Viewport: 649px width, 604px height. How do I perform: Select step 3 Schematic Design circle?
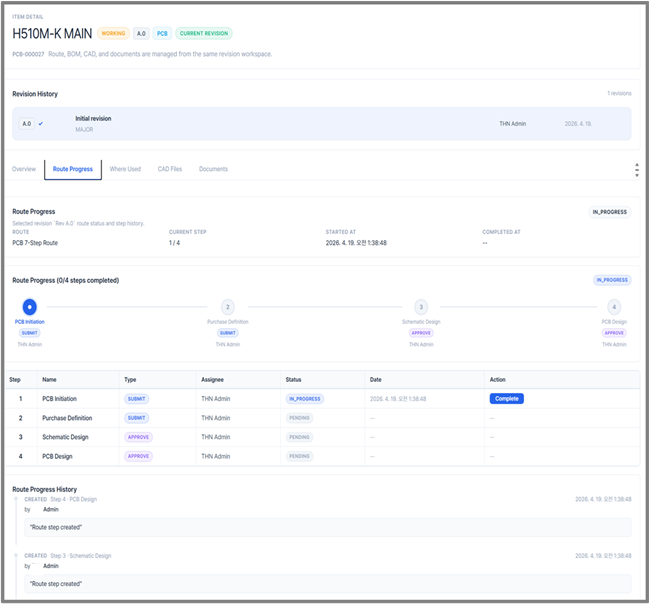pyautogui.click(x=421, y=307)
